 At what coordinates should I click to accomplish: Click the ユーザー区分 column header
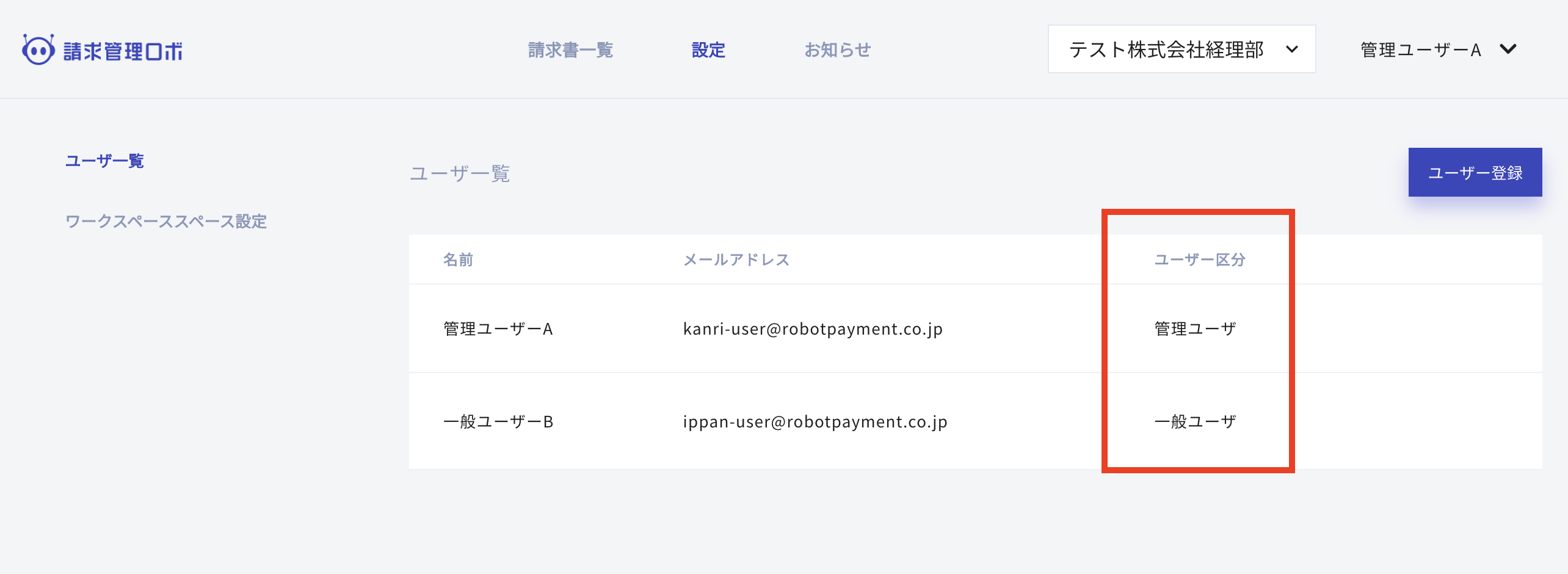[1199, 260]
